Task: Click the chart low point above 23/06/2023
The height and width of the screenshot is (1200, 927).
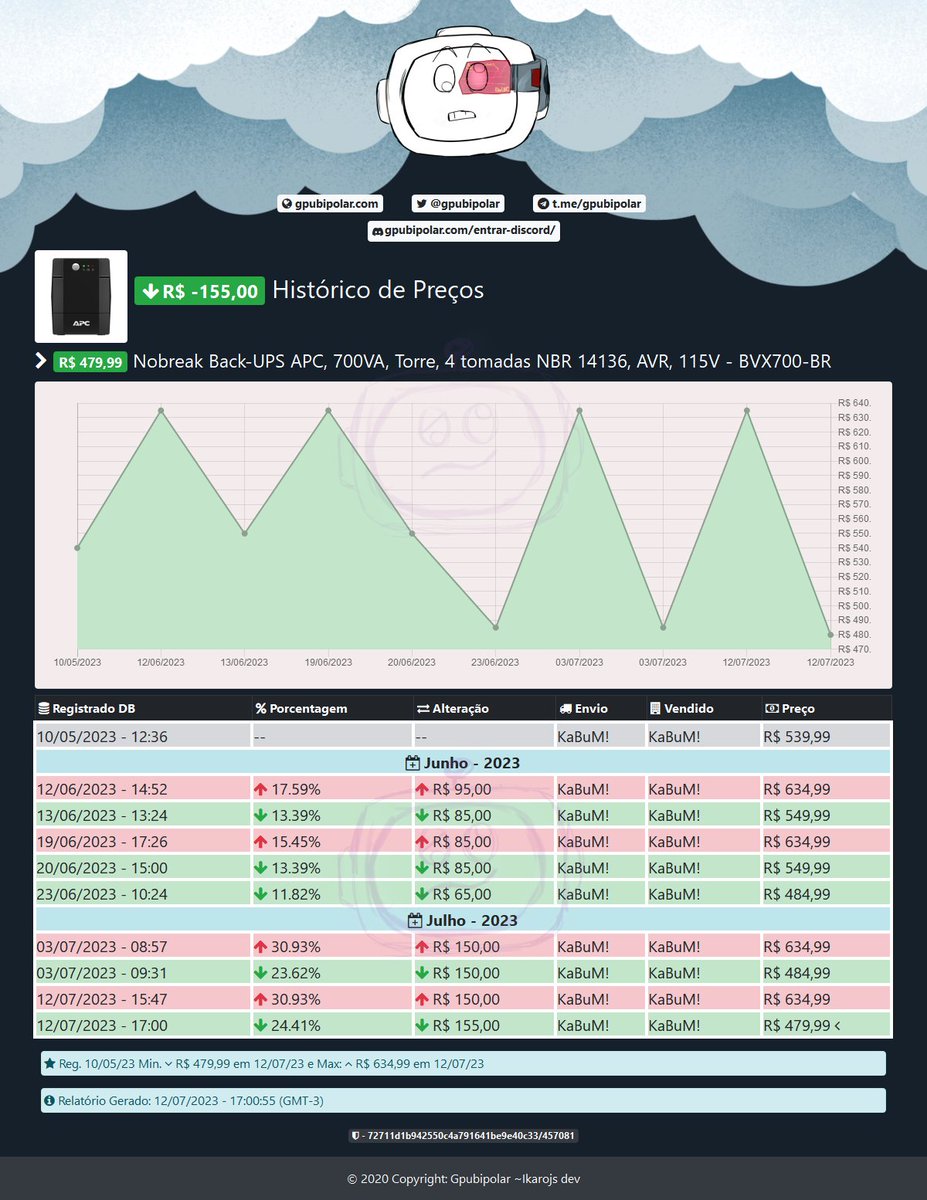Action: pyautogui.click(x=496, y=627)
